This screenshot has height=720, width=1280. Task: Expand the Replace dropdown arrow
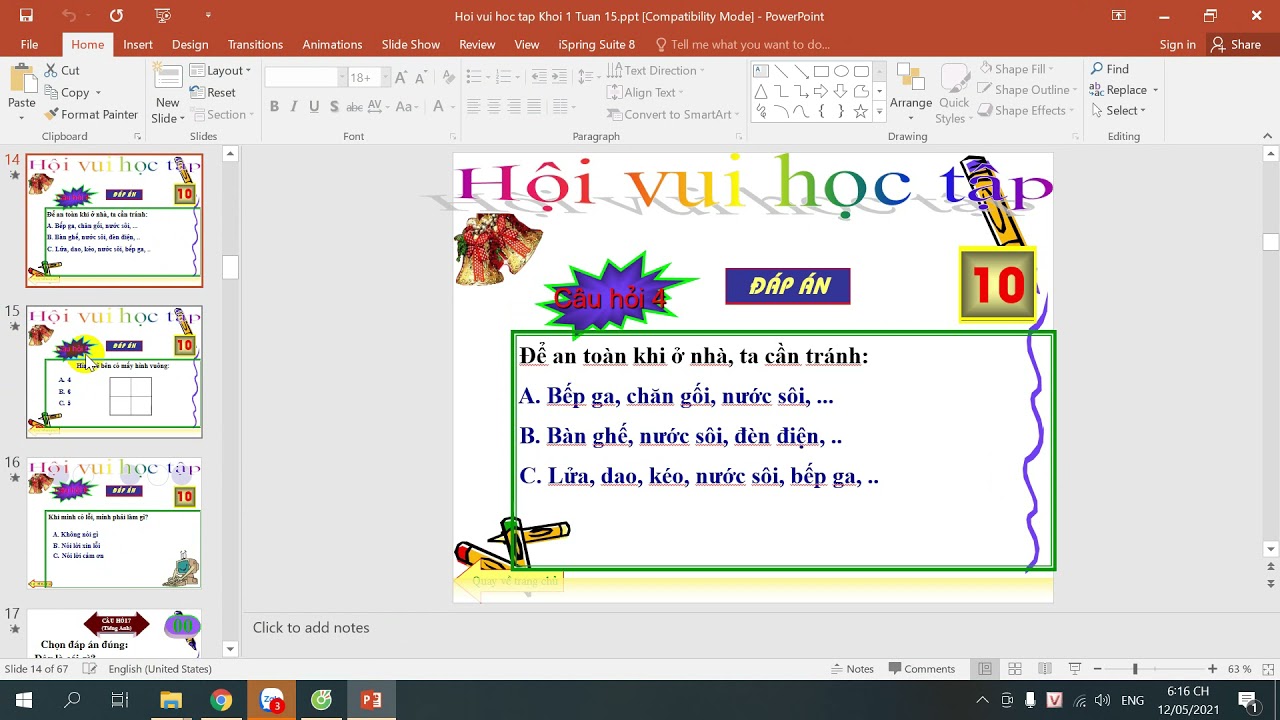[x=1155, y=90]
